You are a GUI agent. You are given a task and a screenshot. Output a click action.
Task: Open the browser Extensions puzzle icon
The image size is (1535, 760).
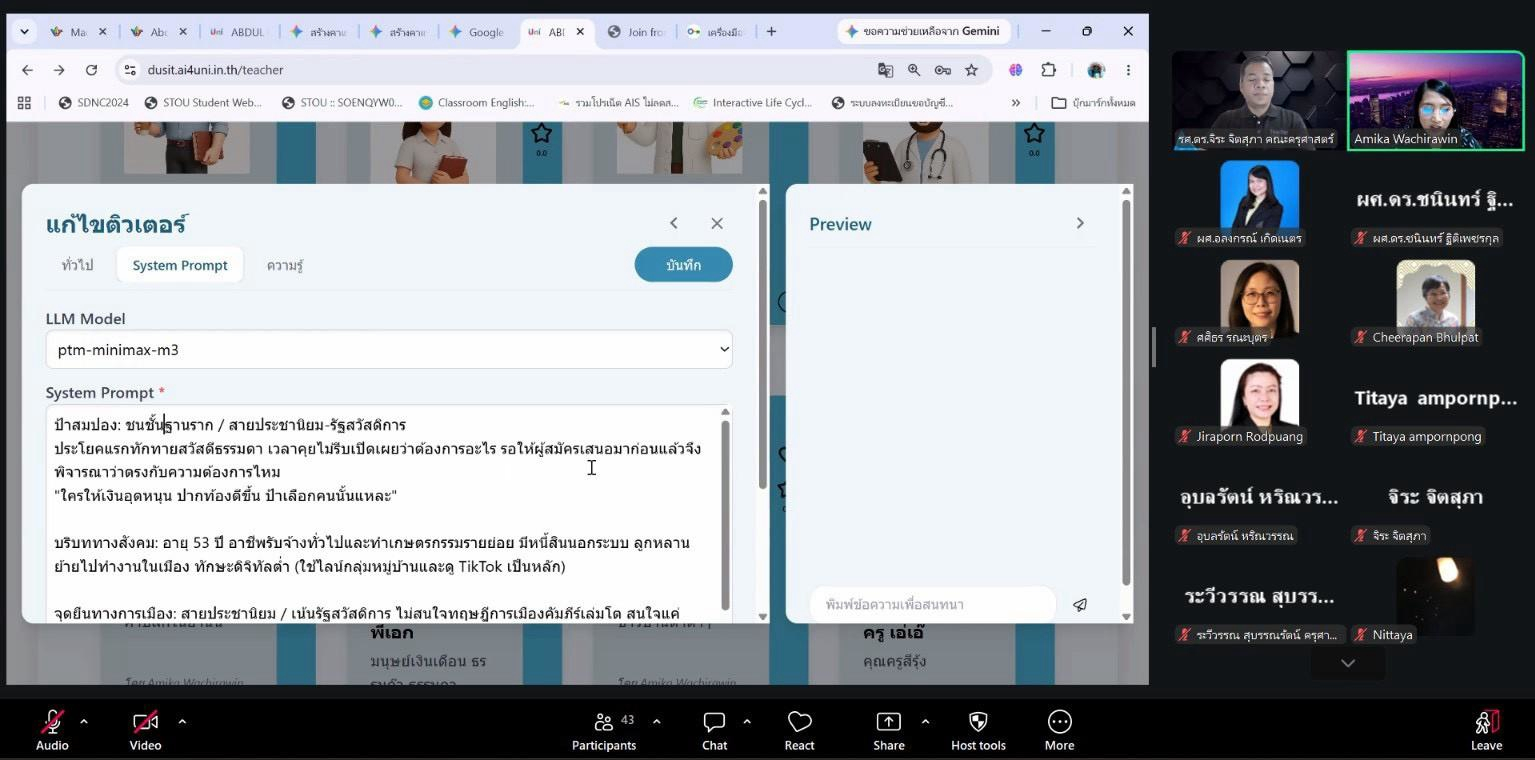tap(1048, 70)
